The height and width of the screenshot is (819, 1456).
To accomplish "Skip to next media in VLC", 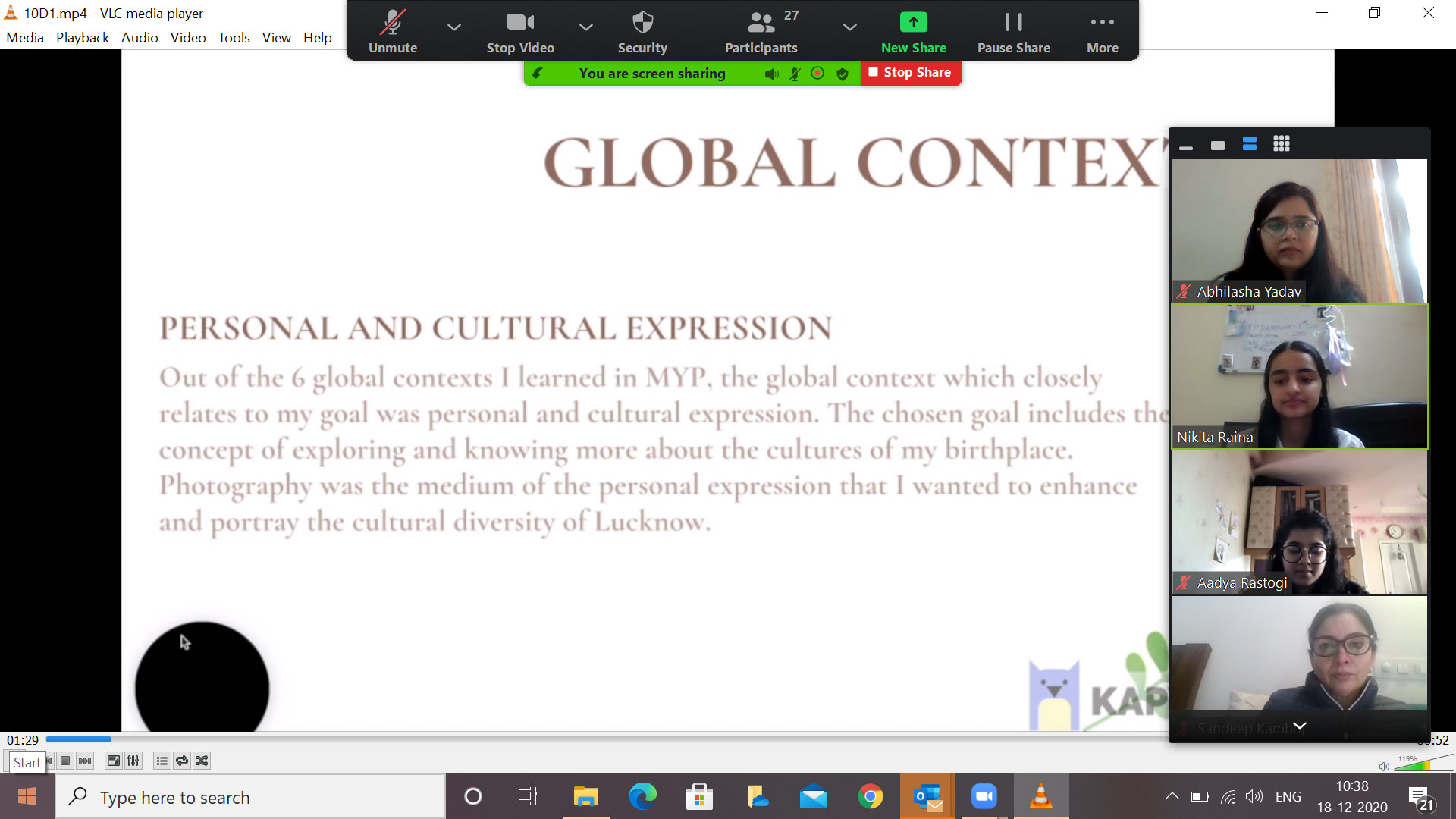I will [x=85, y=761].
